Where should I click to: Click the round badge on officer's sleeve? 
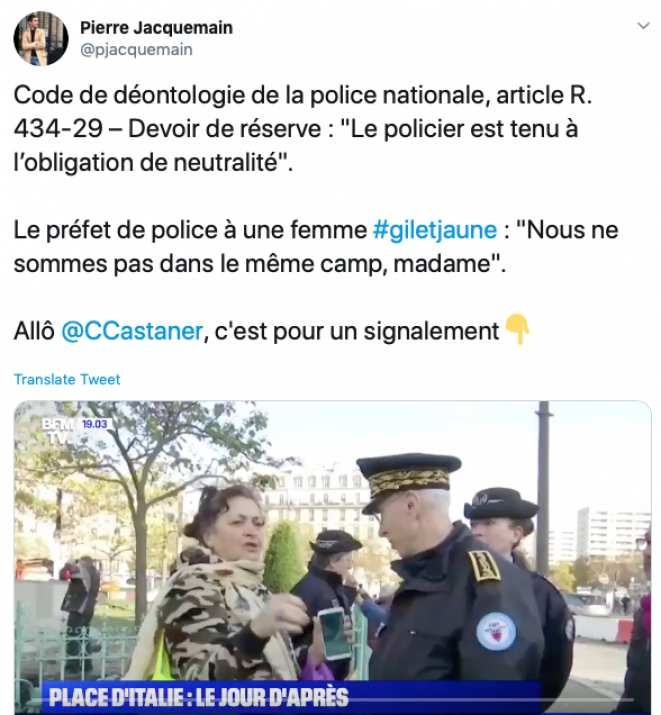pyautogui.click(x=496, y=632)
